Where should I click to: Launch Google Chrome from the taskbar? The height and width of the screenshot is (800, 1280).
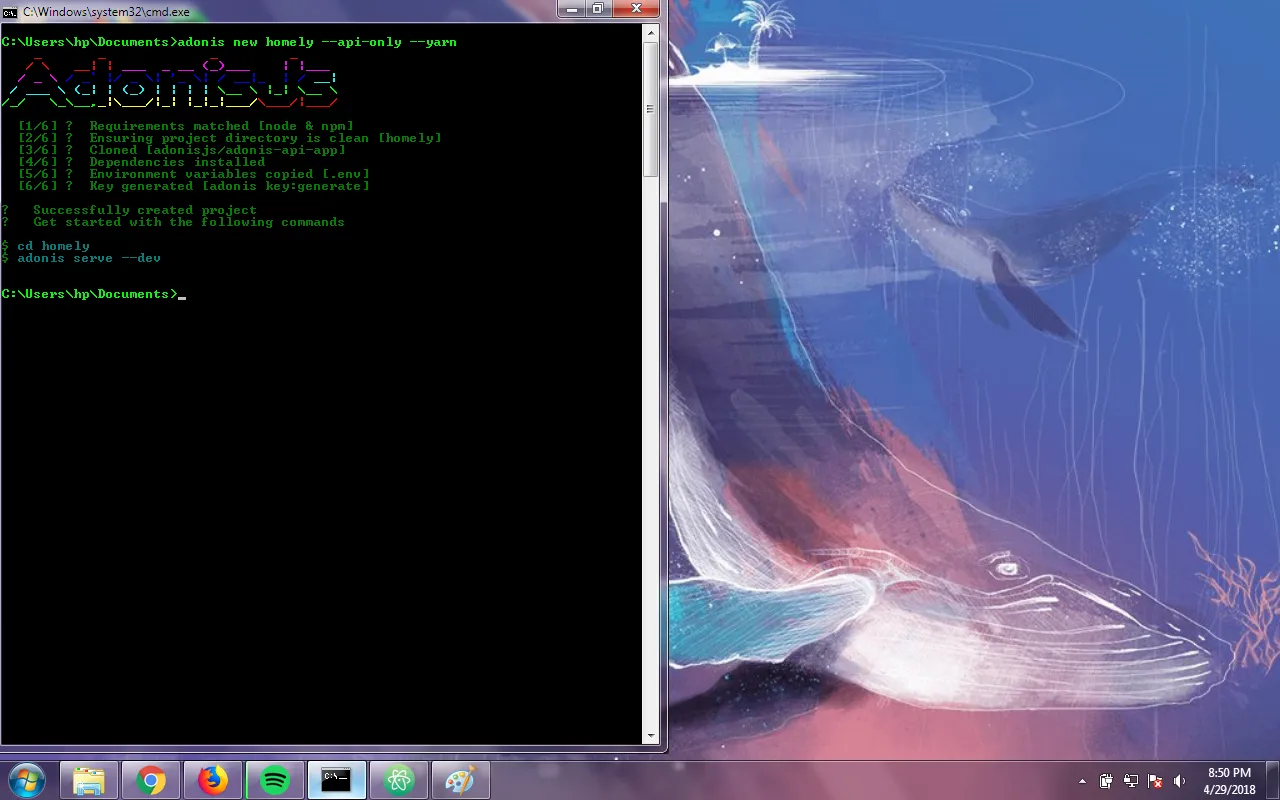click(151, 780)
